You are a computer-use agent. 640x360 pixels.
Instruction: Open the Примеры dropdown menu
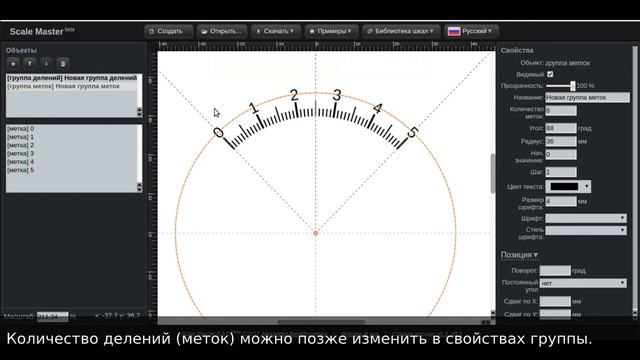(331, 31)
